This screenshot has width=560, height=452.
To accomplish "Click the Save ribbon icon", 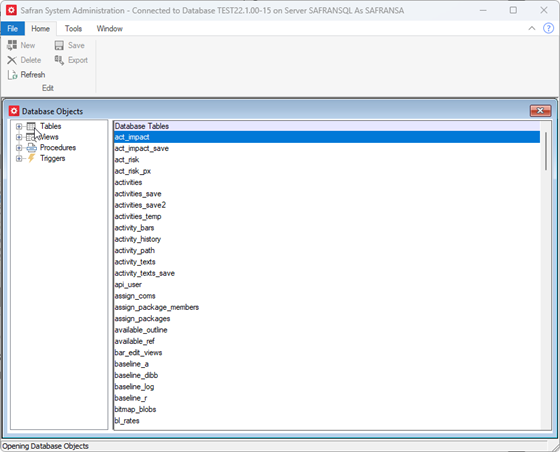I will 59,45.
